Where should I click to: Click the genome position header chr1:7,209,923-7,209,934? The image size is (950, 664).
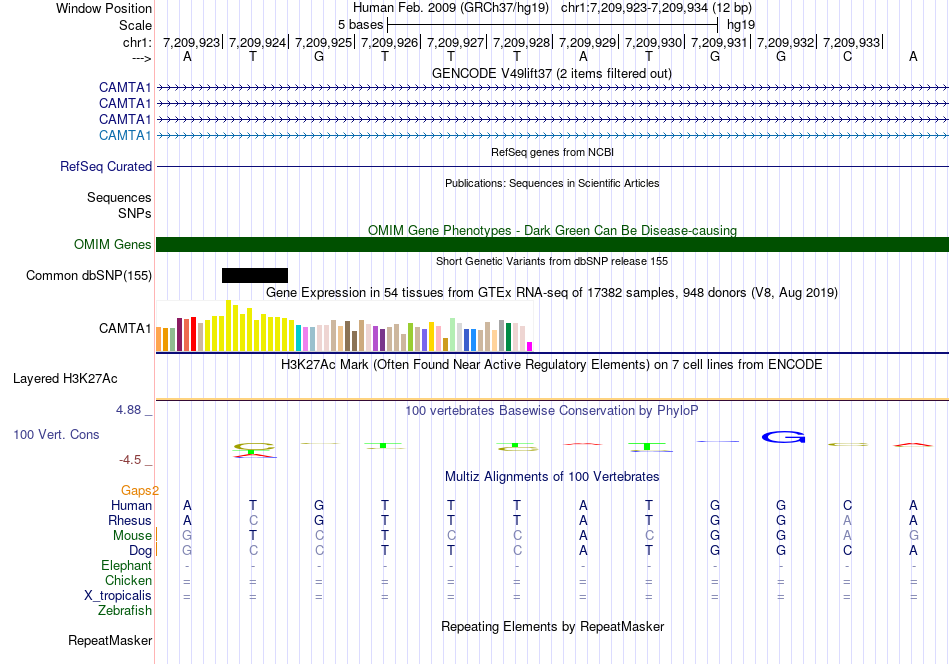click(x=656, y=8)
